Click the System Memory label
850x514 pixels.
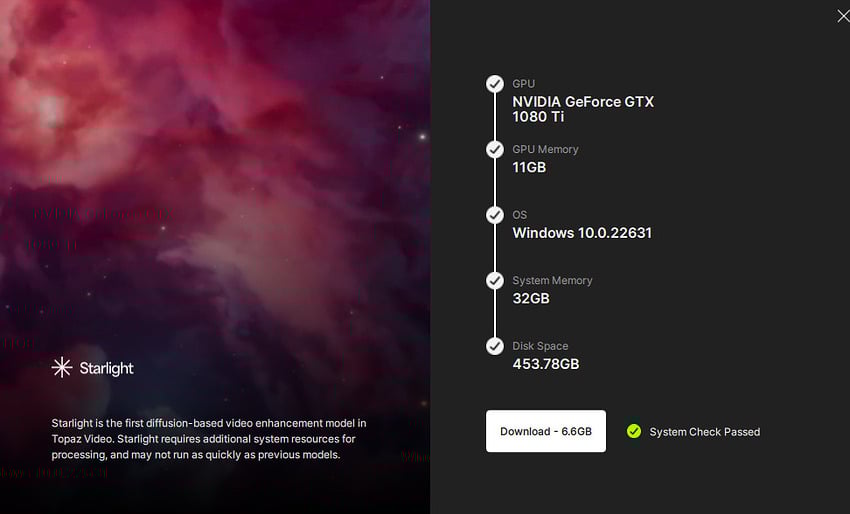click(x=552, y=280)
